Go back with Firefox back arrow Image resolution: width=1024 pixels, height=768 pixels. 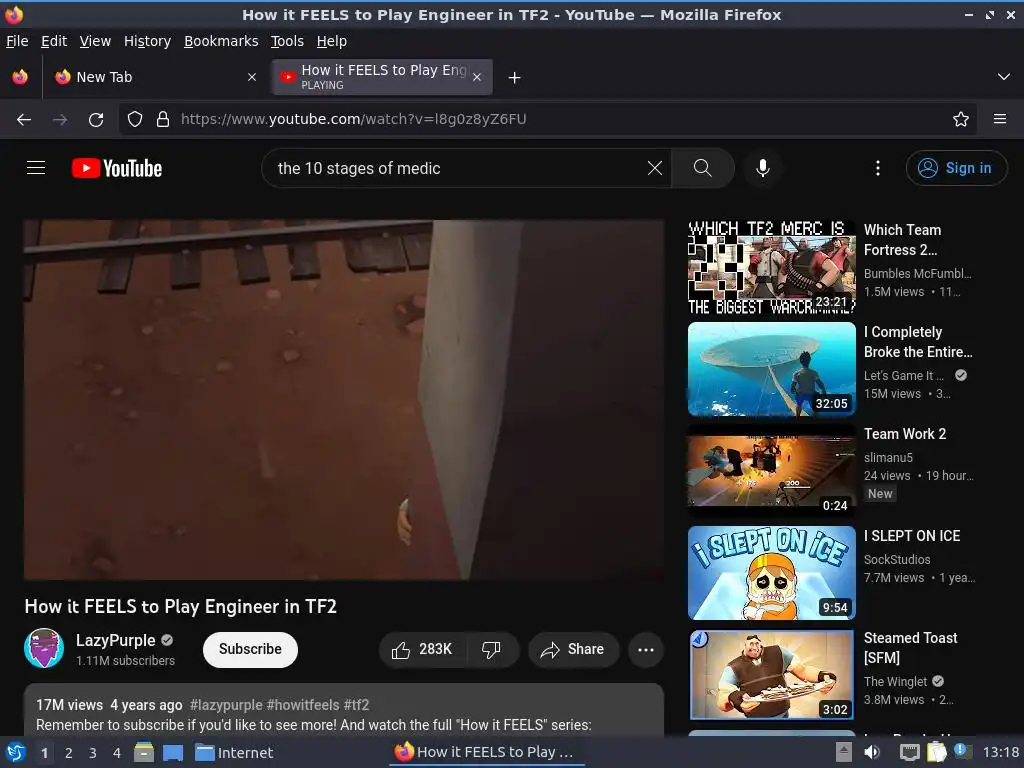click(x=24, y=120)
